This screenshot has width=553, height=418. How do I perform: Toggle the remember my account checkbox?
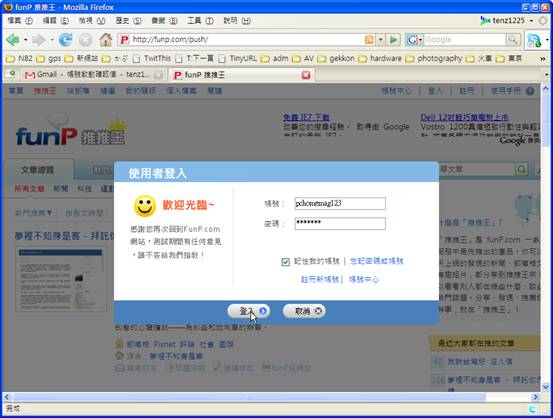[x=286, y=261]
